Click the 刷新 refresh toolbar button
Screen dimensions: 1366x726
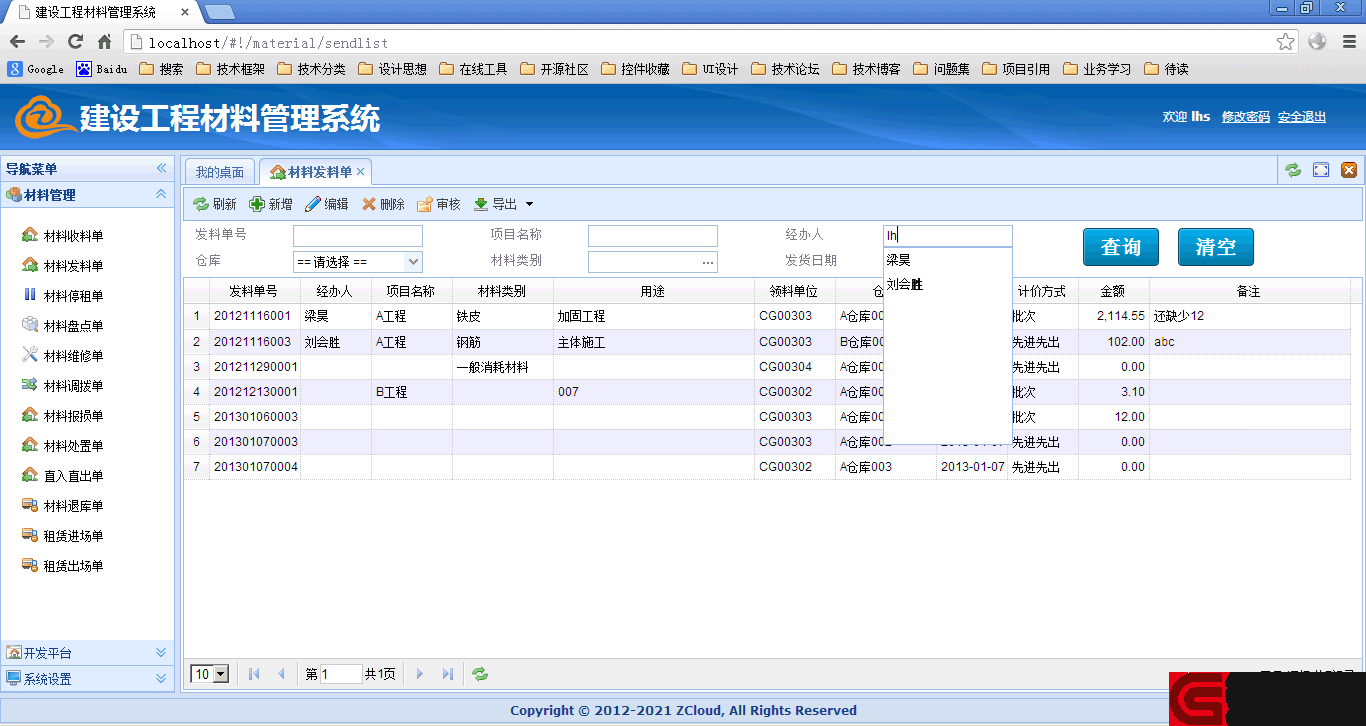point(215,204)
